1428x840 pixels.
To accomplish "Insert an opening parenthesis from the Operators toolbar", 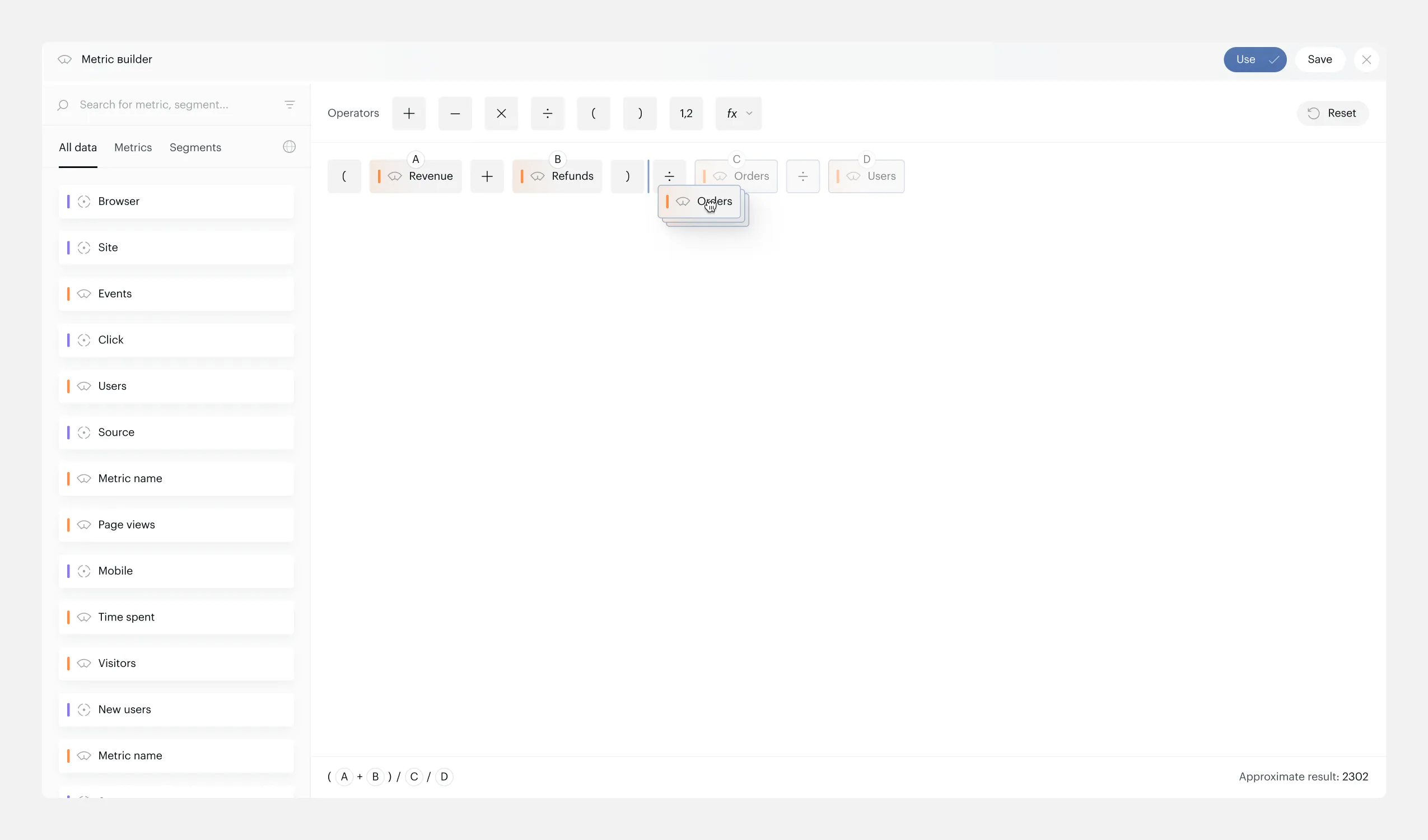I will (x=593, y=113).
